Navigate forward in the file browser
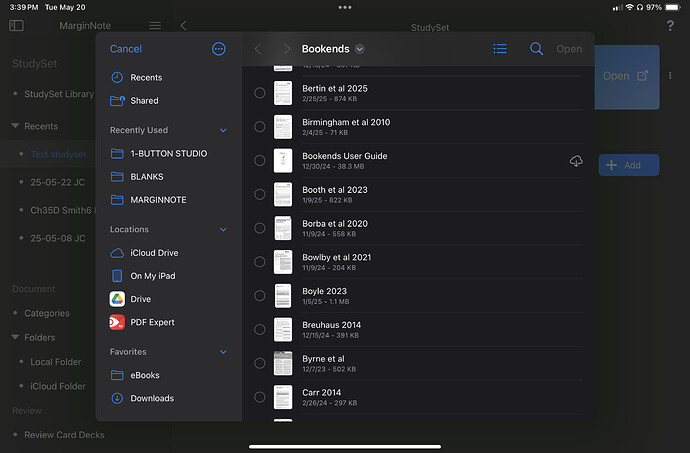Screen dimensions: 690x453 [286, 48]
